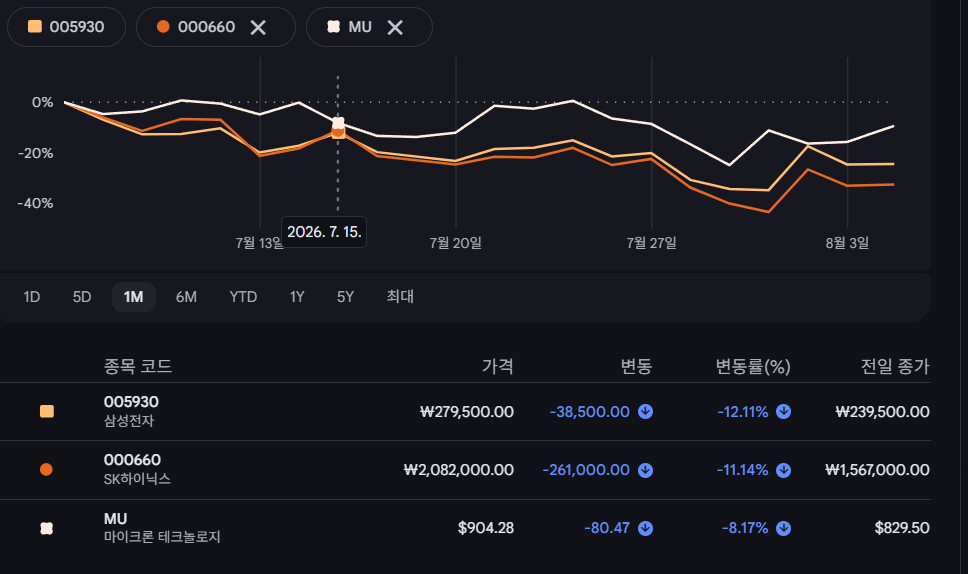Image resolution: width=968 pixels, height=574 pixels.
Task: Click orange circle swatch in 000660 chip
Action: click(163, 27)
